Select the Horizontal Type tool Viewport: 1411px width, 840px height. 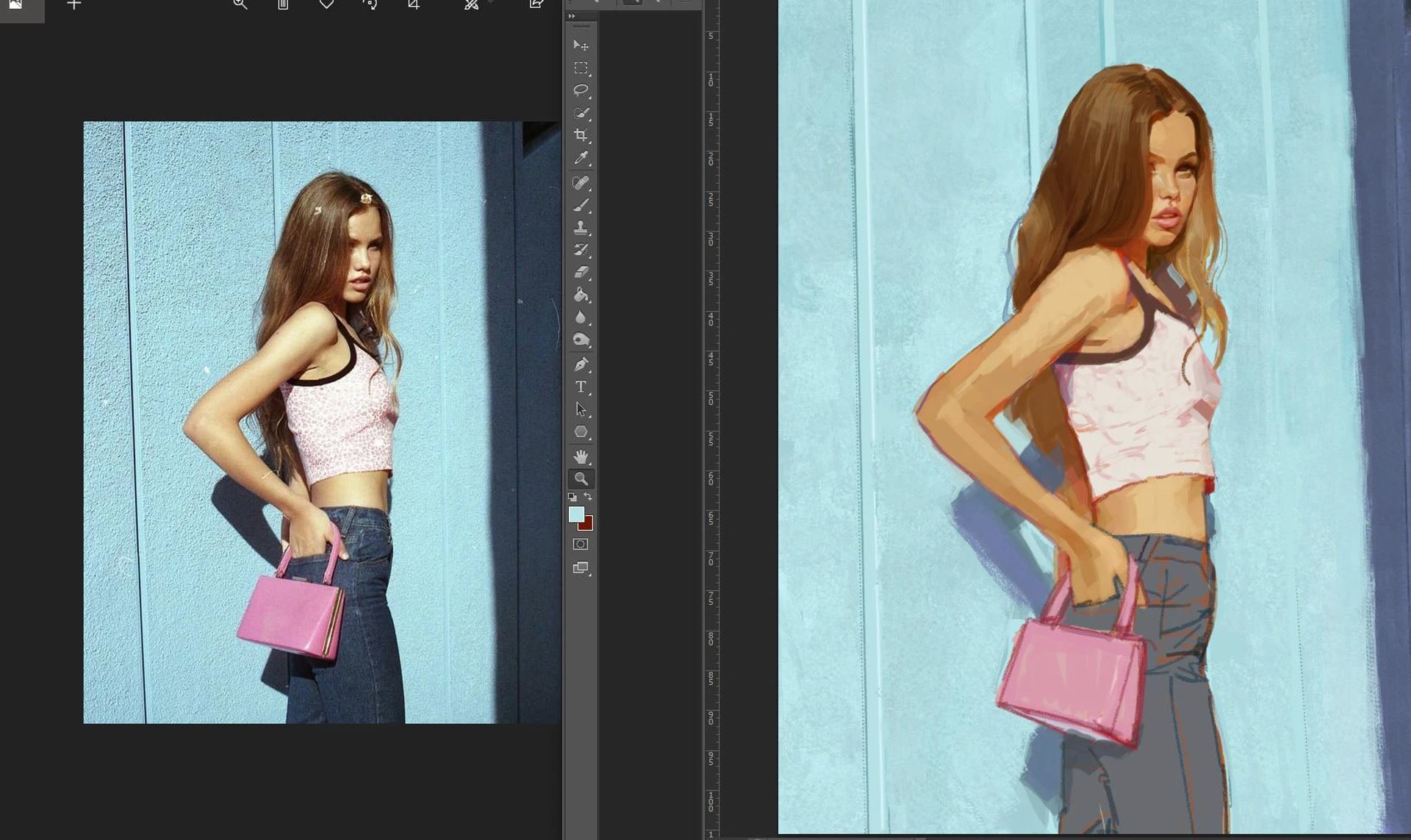point(580,387)
